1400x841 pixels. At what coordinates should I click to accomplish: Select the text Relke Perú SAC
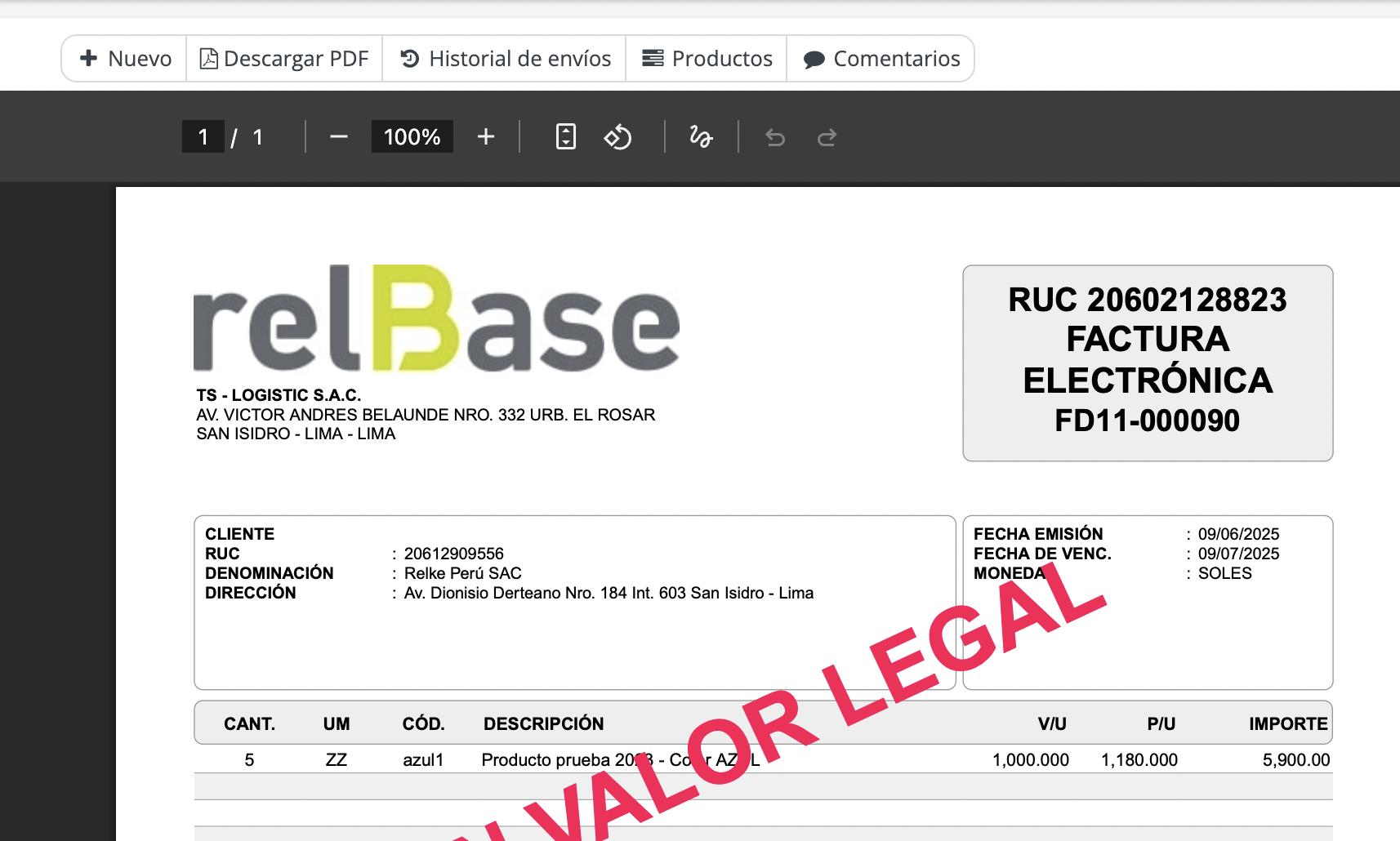[463, 573]
